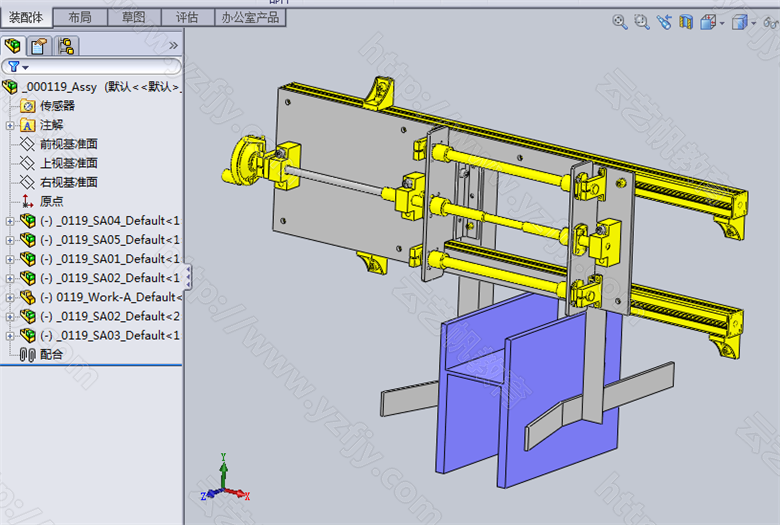
Task: Click the Zoom to Area icon
Action: (x=642, y=22)
